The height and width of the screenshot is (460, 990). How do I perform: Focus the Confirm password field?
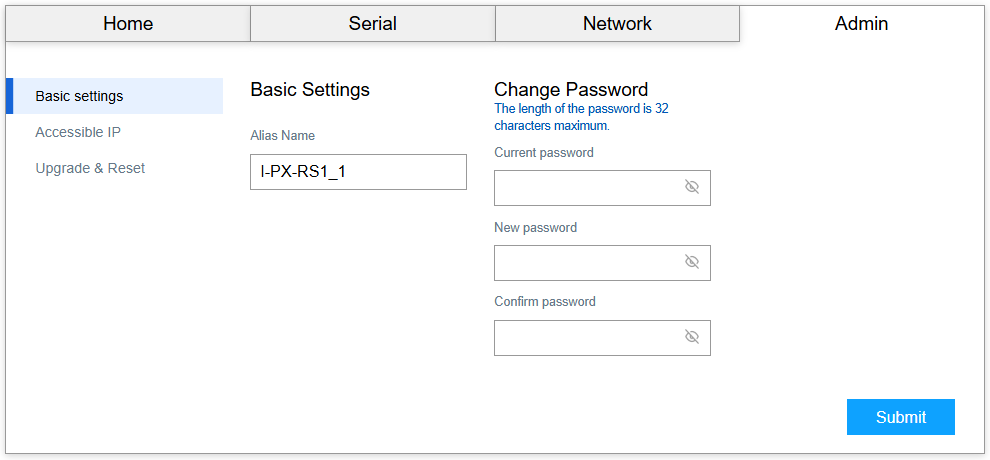point(586,338)
